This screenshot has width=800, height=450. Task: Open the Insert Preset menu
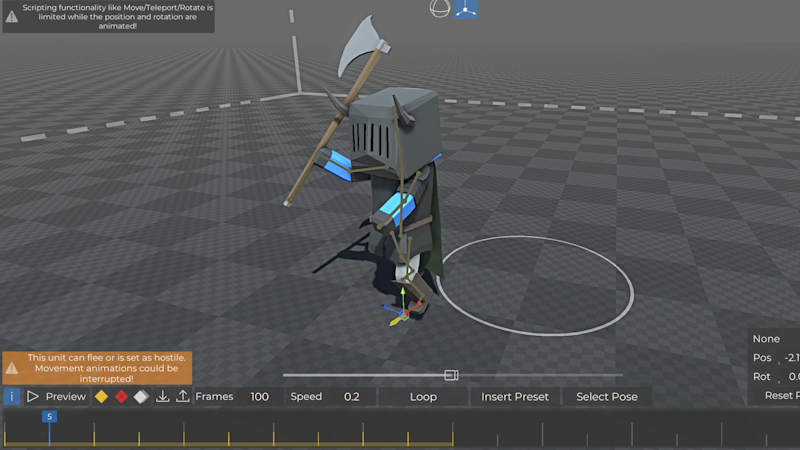tap(515, 397)
